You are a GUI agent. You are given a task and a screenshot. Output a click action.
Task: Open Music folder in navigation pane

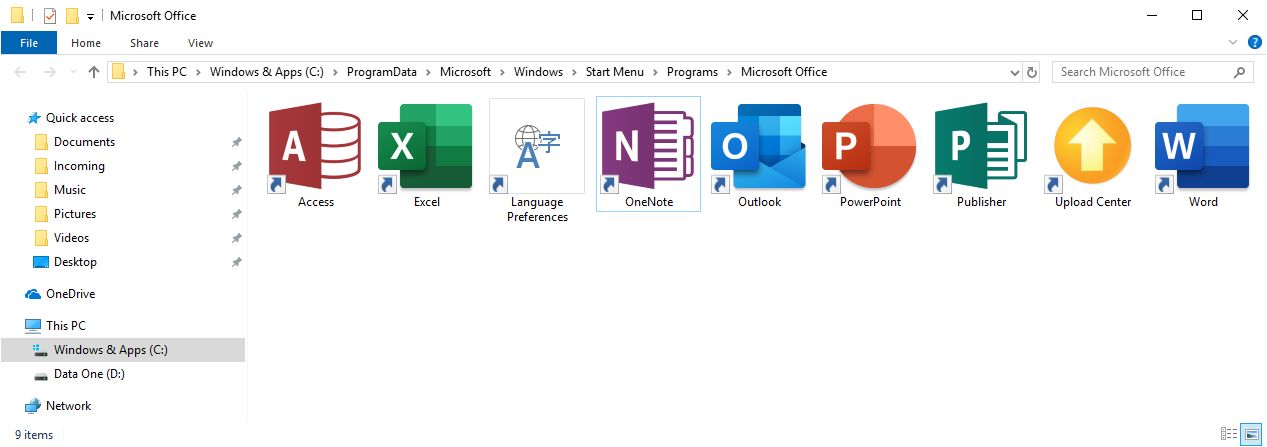(70, 190)
